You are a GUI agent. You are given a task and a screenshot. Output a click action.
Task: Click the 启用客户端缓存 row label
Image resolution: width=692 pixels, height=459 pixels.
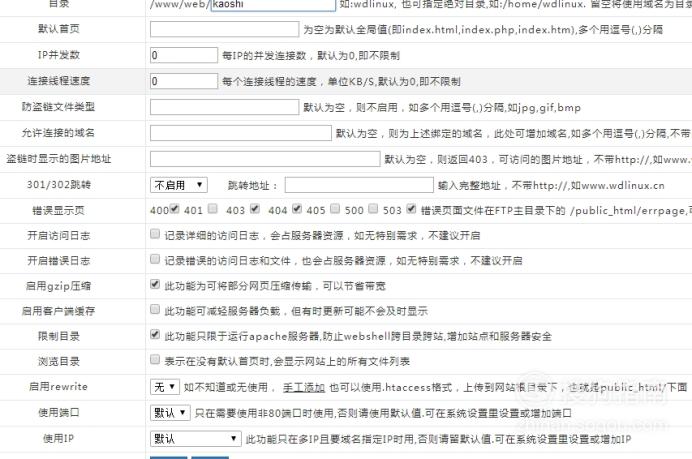[58, 311]
